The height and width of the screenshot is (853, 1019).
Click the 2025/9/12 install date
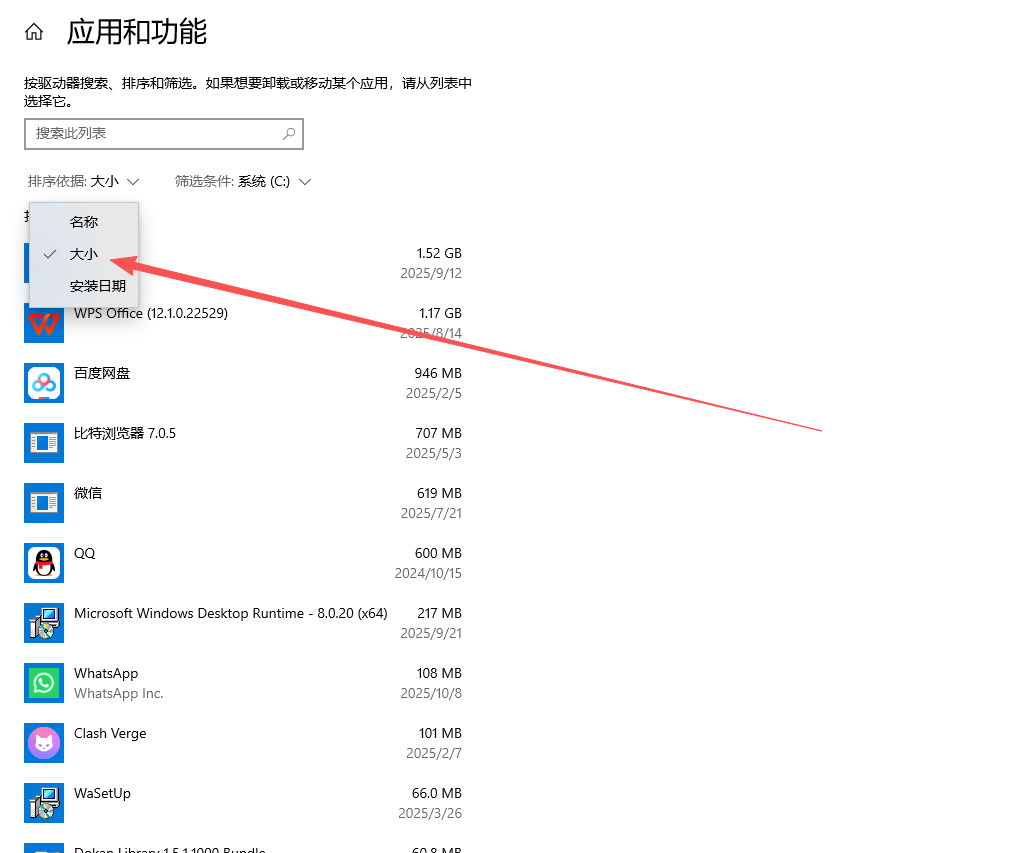coord(431,274)
